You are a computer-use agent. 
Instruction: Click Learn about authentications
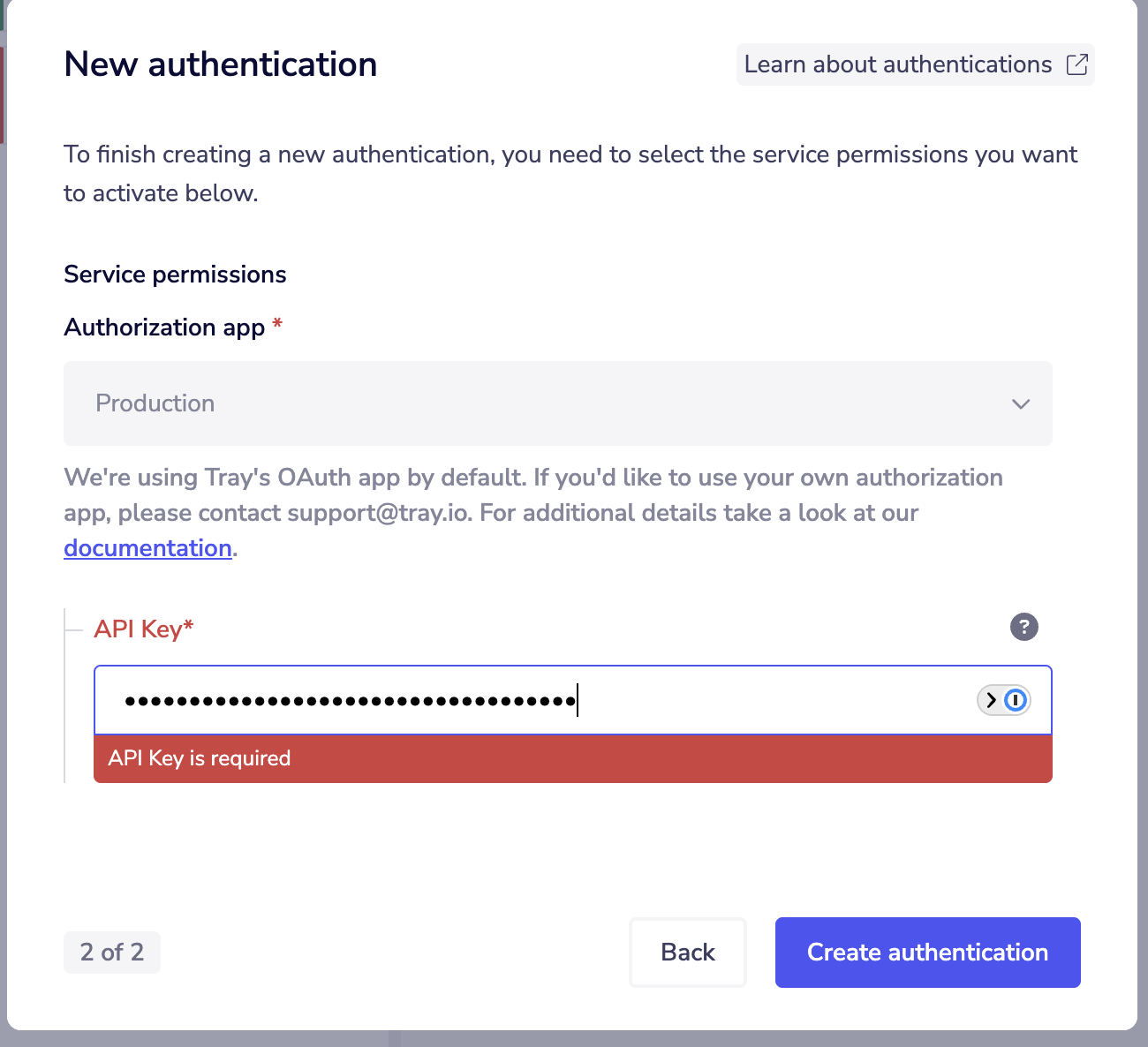click(x=898, y=64)
